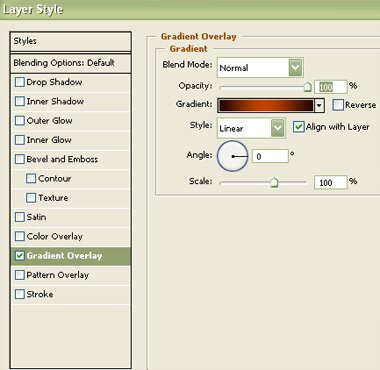Select the Inner Shadow label row
Screen dimensions: 380x370
pyautogui.click(x=55, y=101)
